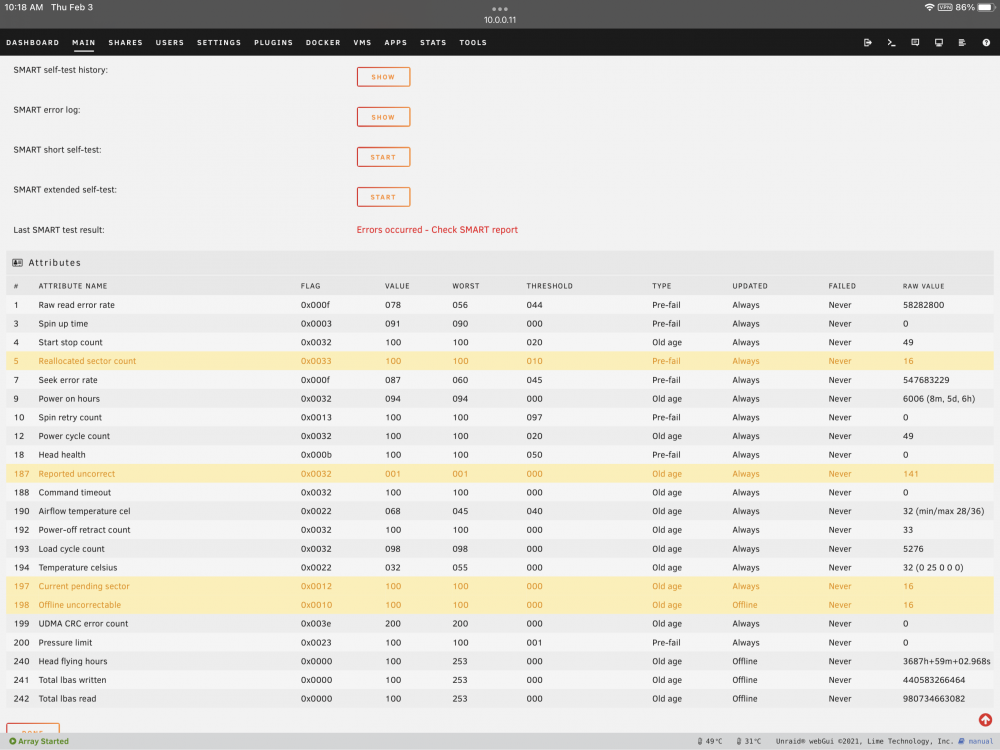Click the Airflow temperature cel attribute
The image size is (1000, 750).
point(84,511)
